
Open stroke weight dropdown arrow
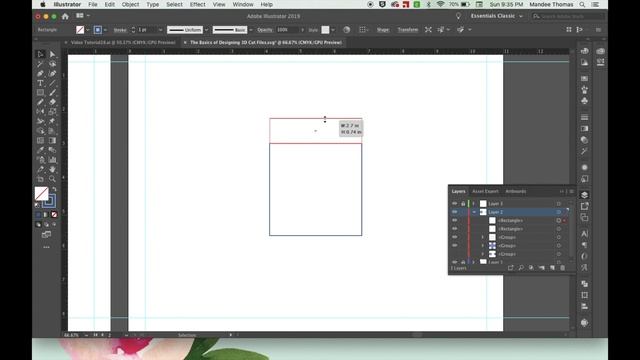tap(160, 30)
